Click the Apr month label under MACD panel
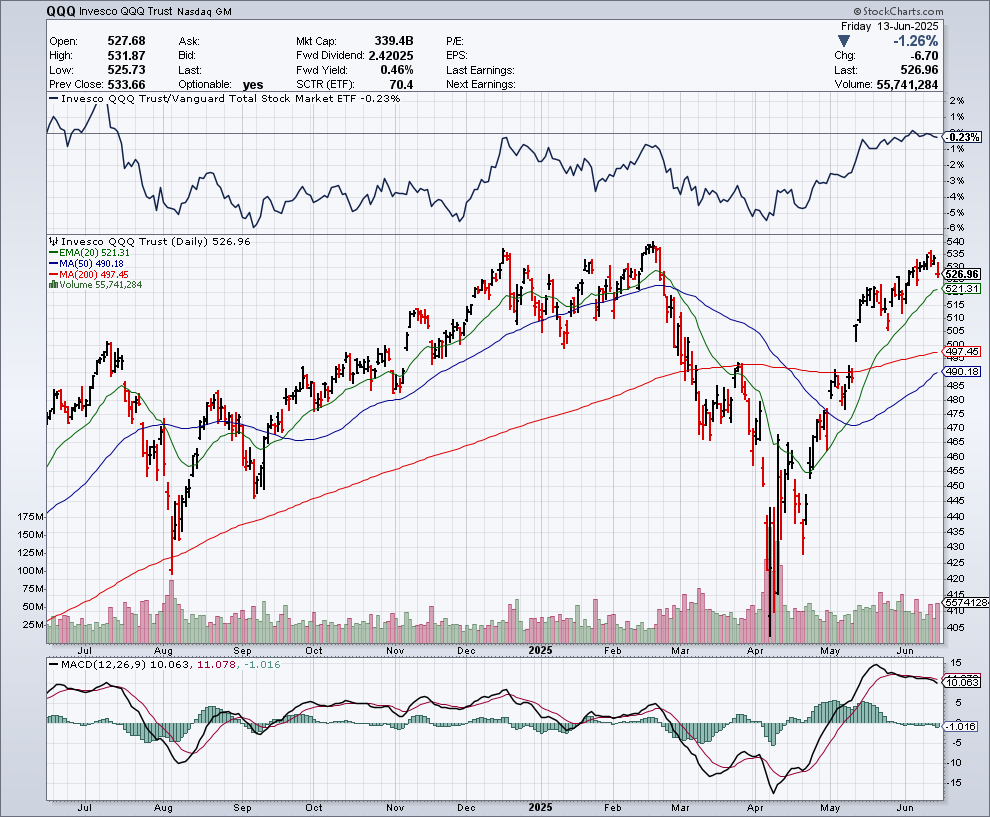 point(754,808)
